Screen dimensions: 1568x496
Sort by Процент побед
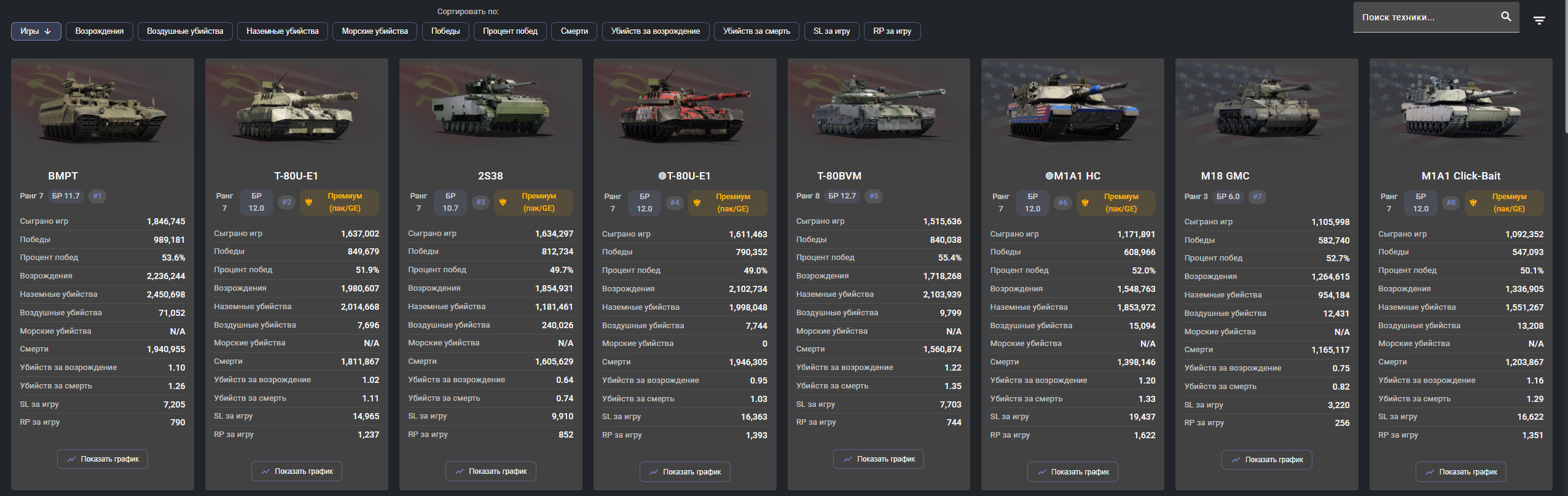pyautogui.click(x=510, y=31)
